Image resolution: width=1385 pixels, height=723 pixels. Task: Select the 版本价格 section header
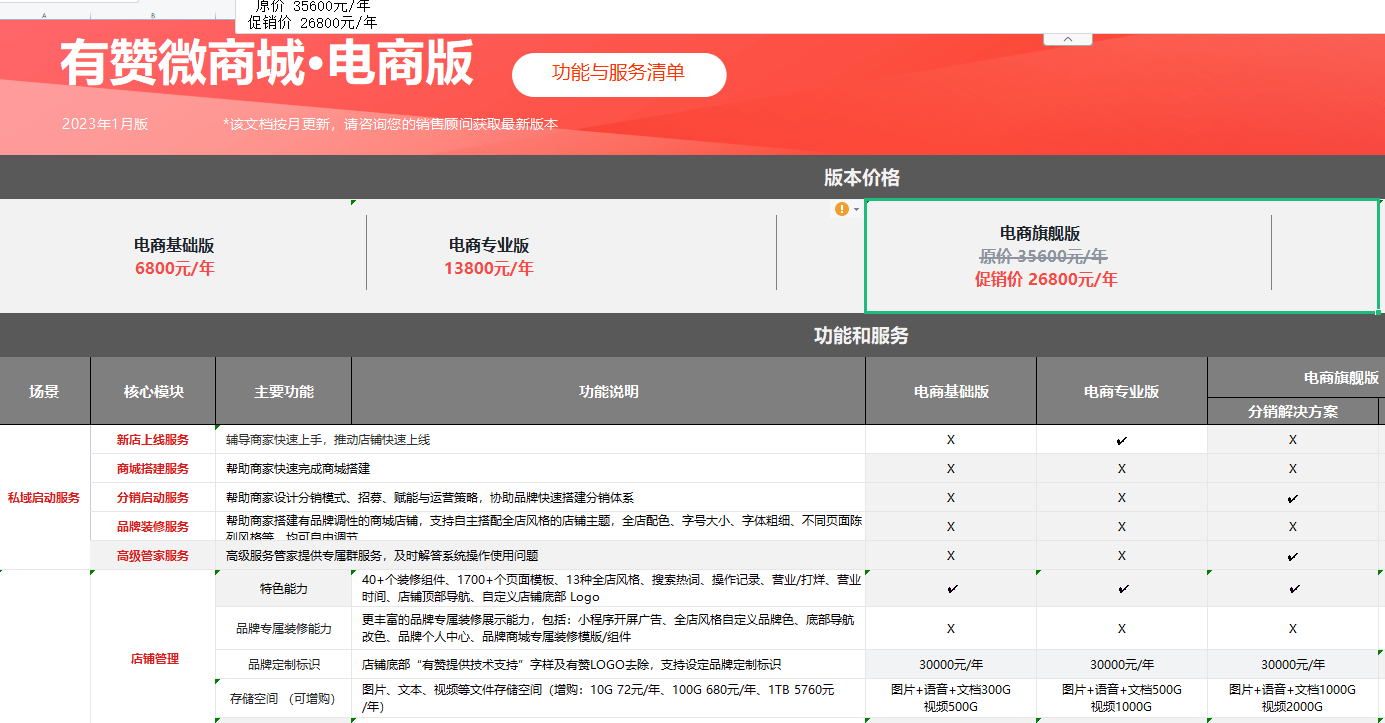(862, 178)
